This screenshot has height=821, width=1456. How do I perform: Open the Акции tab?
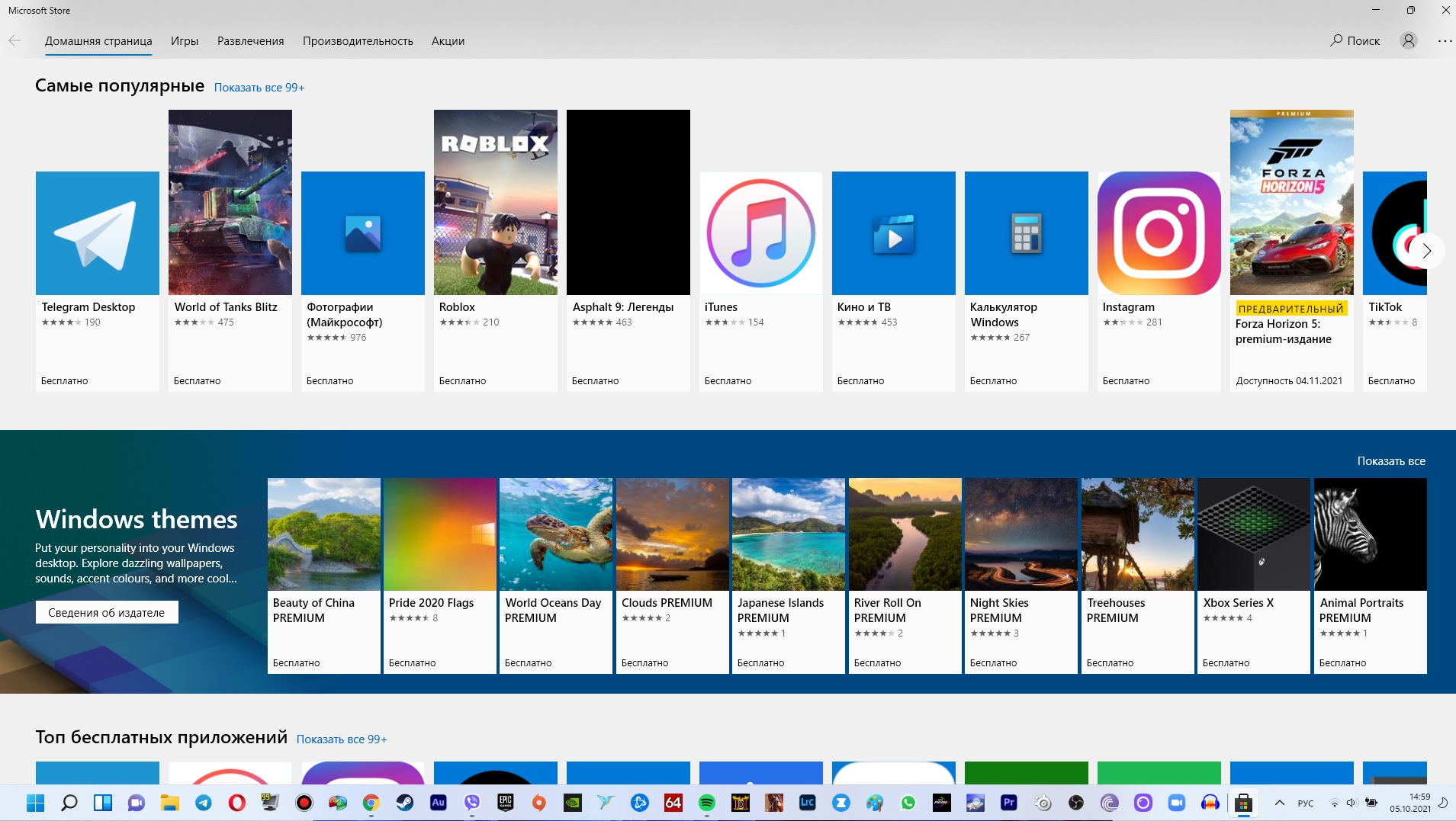pos(448,41)
